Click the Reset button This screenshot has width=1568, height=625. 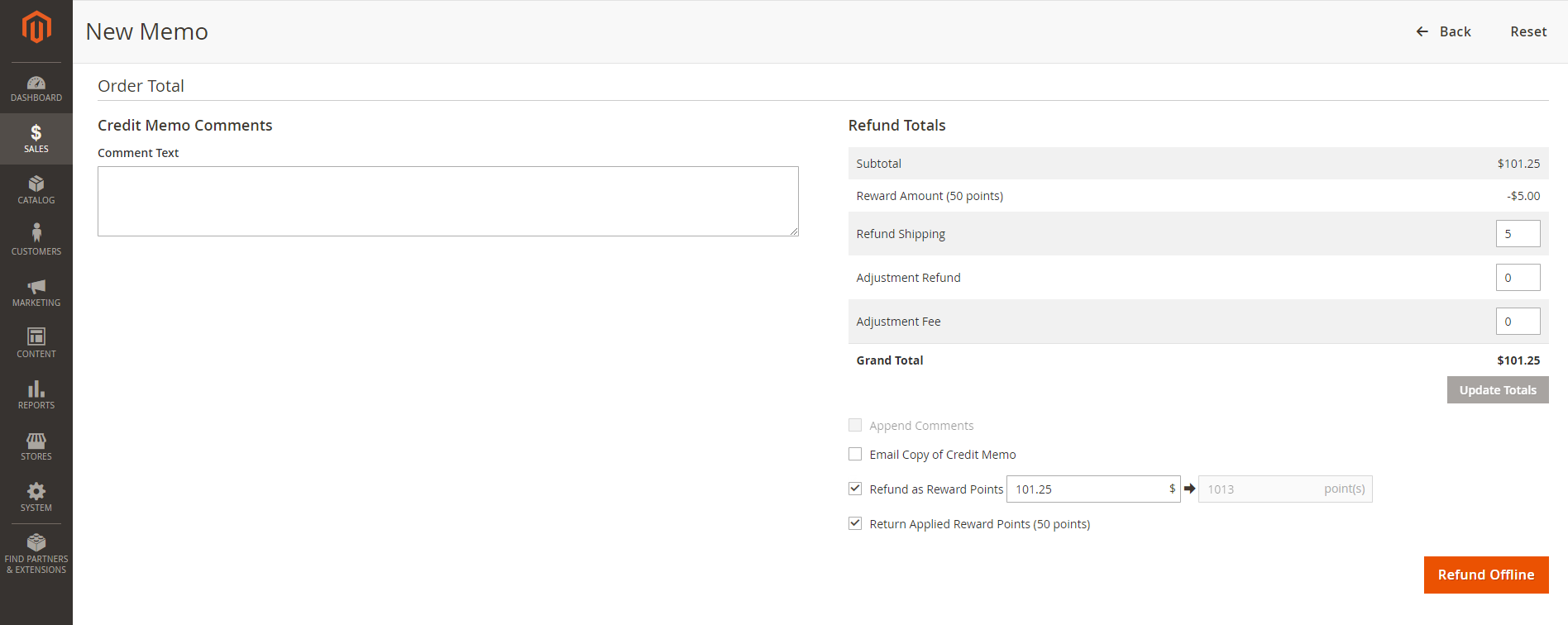click(1527, 31)
